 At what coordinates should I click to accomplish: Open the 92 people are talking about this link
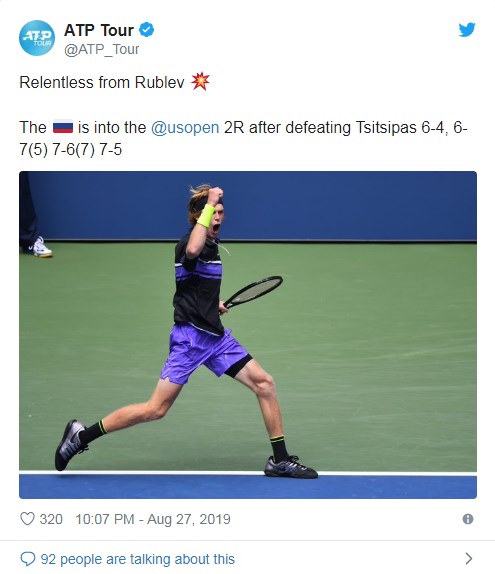(x=138, y=559)
